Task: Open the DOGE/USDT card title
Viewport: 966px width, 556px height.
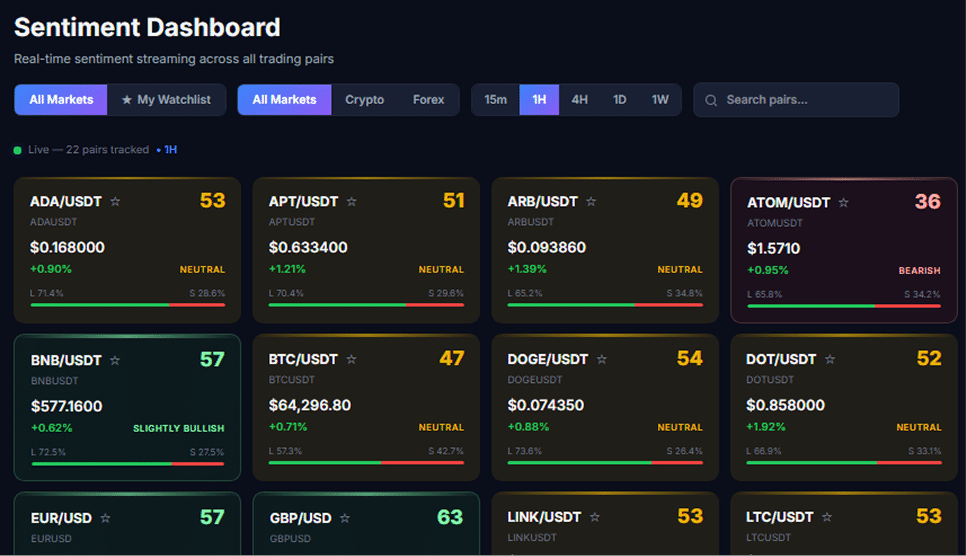Action: point(548,359)
